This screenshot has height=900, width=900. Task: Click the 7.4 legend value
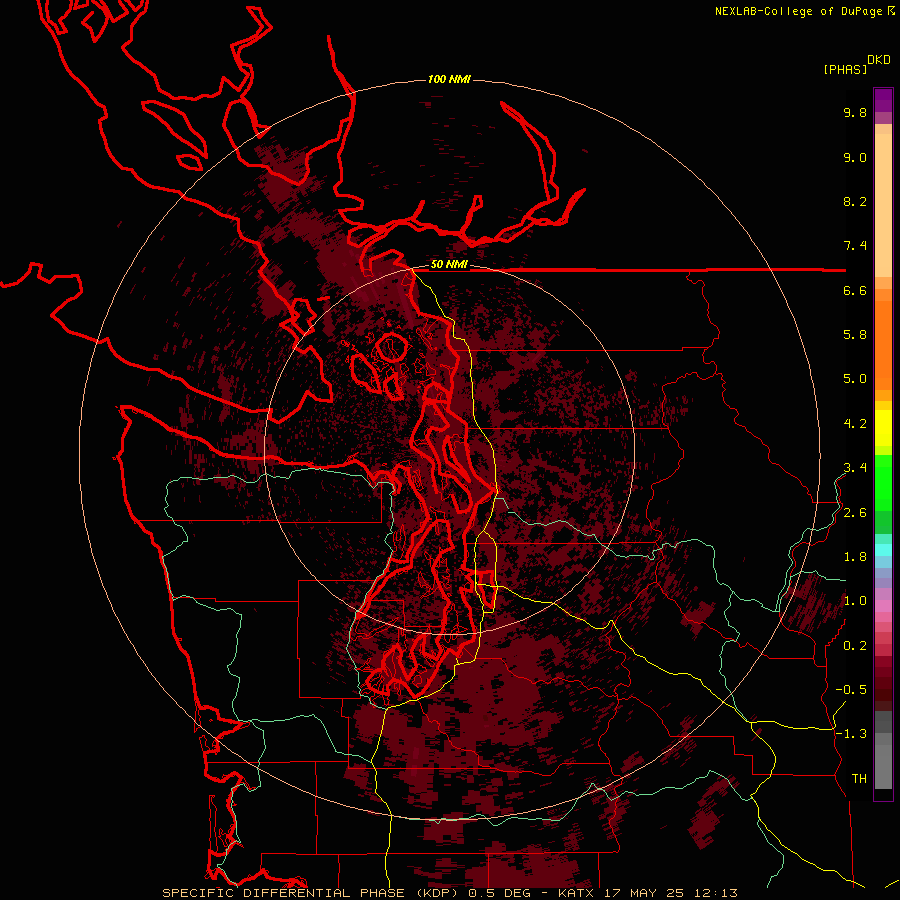click(855, 246)
